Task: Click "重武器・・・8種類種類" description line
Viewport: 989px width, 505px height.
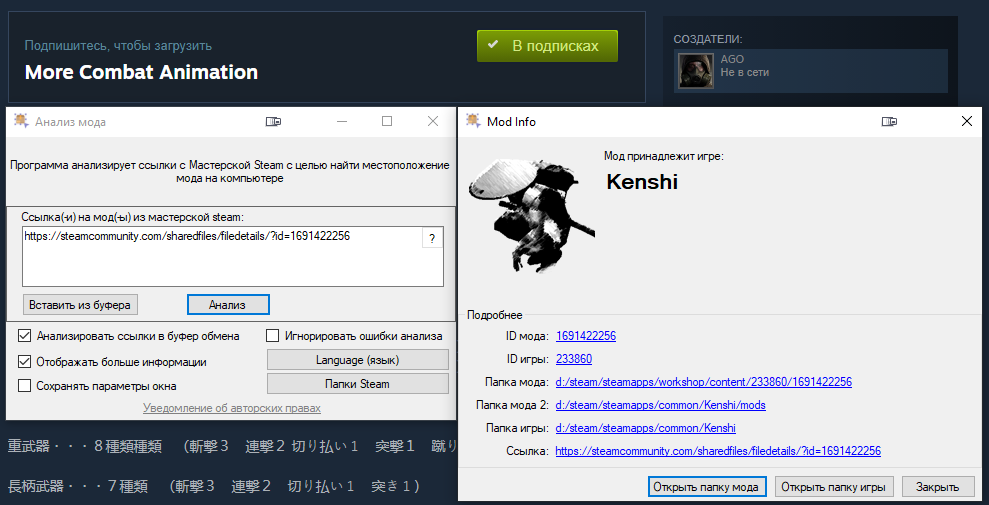Action: coord(232,446)
